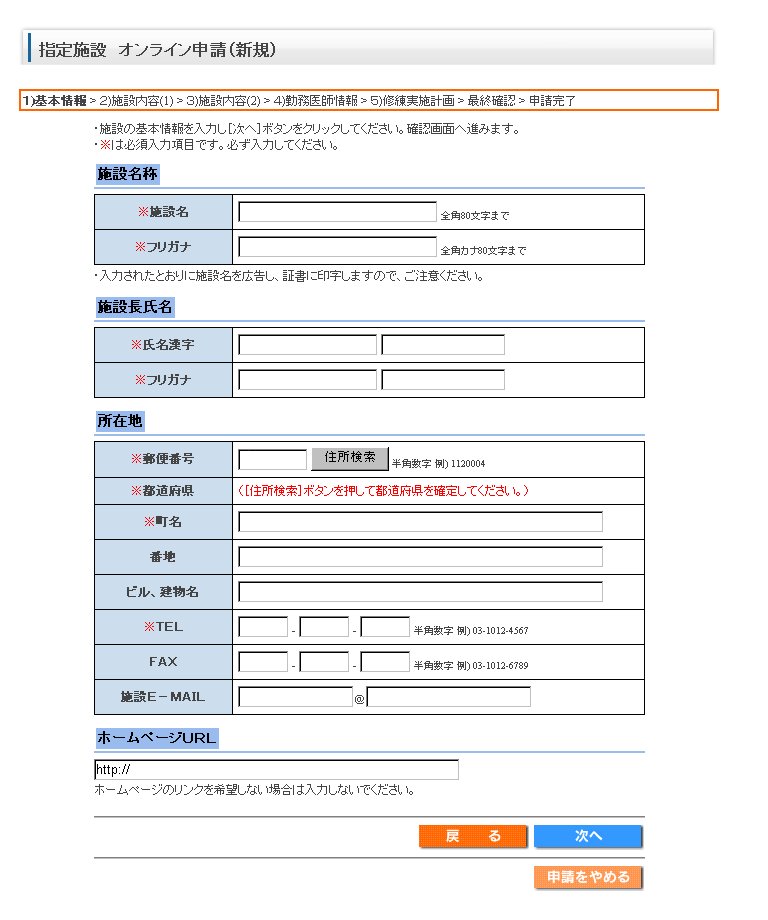Click the last TEL number box
Screen dimensions: 768x920
(x=385, y=627)
